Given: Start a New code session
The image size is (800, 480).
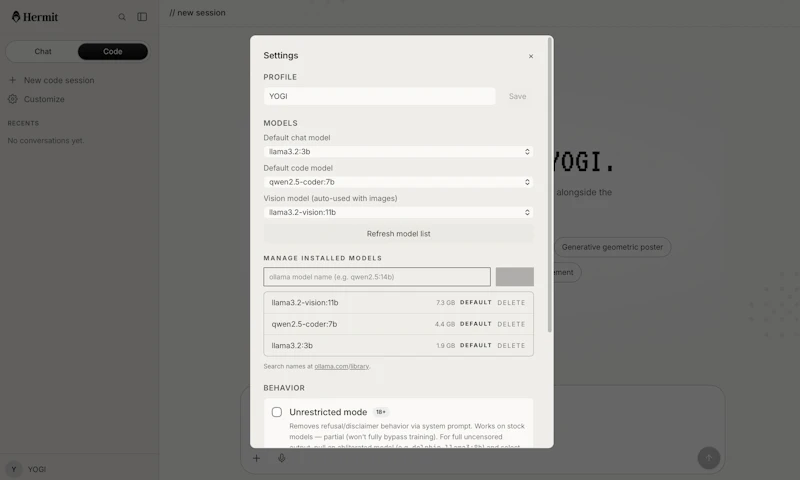Looking at the screenshot, I should click(59, 80).
